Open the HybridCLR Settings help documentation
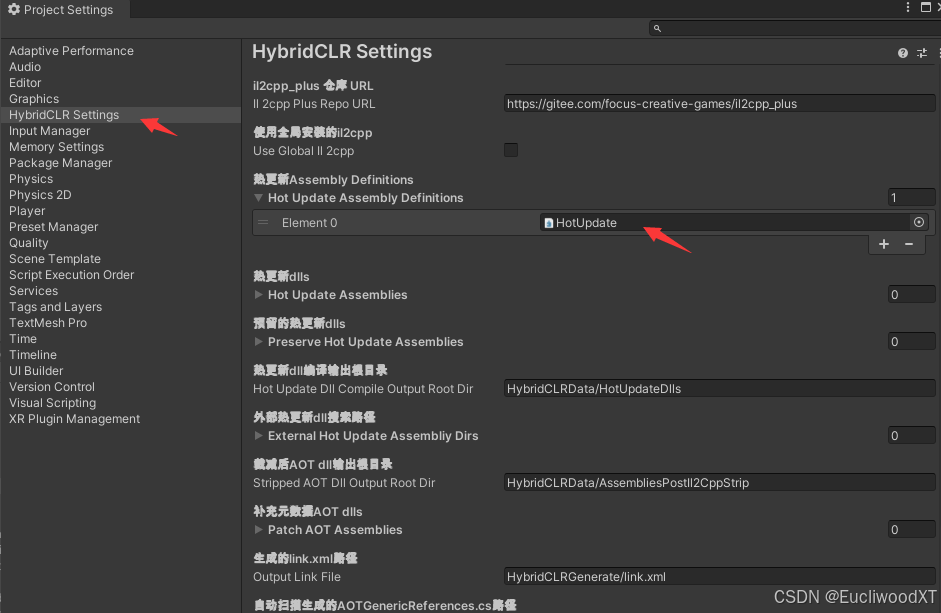Viewport: 941px width, 613px height. coord(901,52)
